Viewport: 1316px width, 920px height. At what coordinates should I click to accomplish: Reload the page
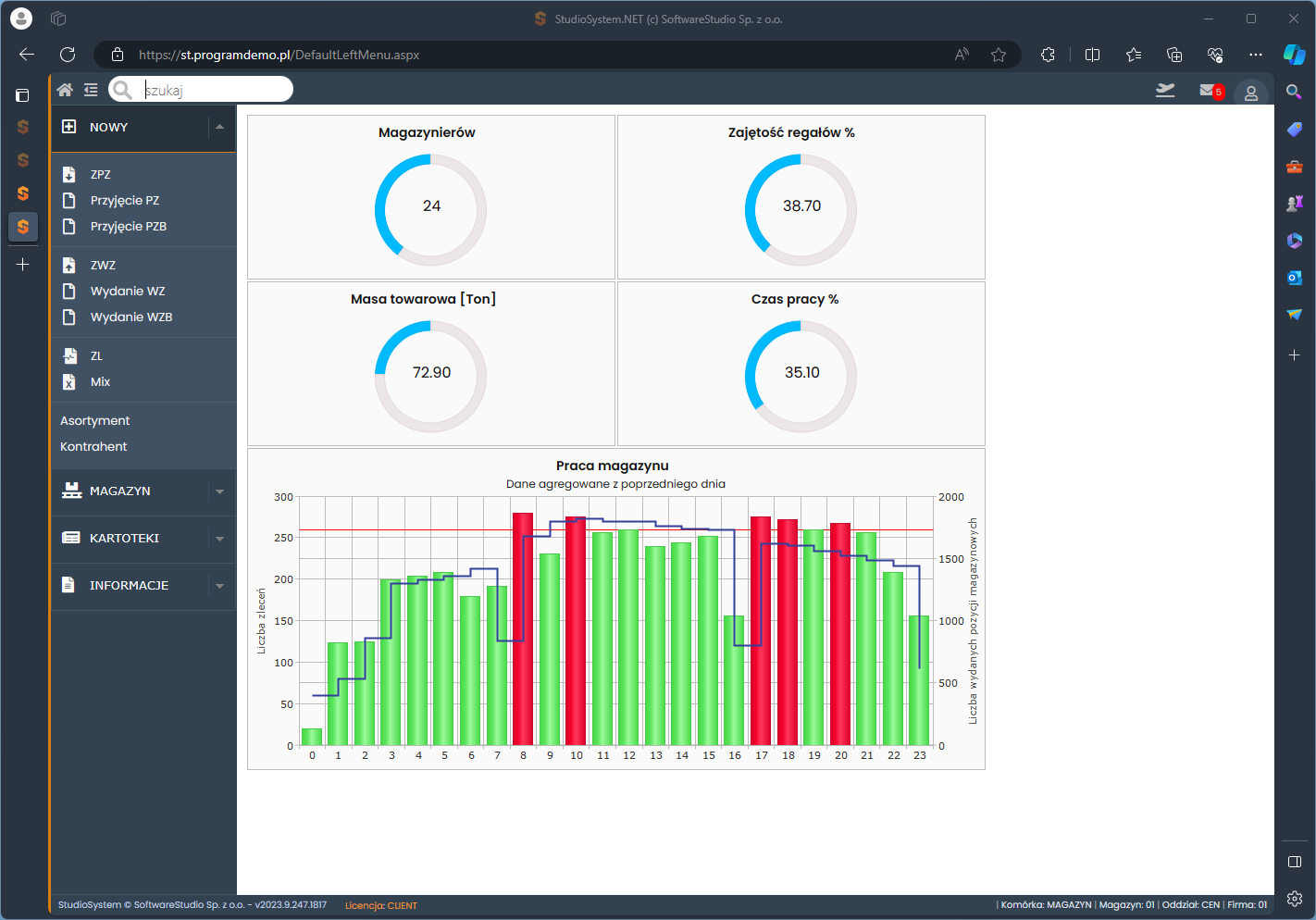[x=68, y=55]
